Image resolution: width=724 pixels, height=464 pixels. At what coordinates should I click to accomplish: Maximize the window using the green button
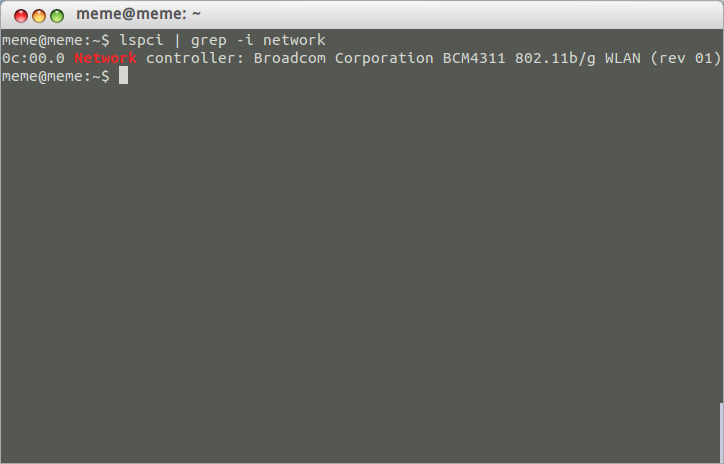click(57, 16)
